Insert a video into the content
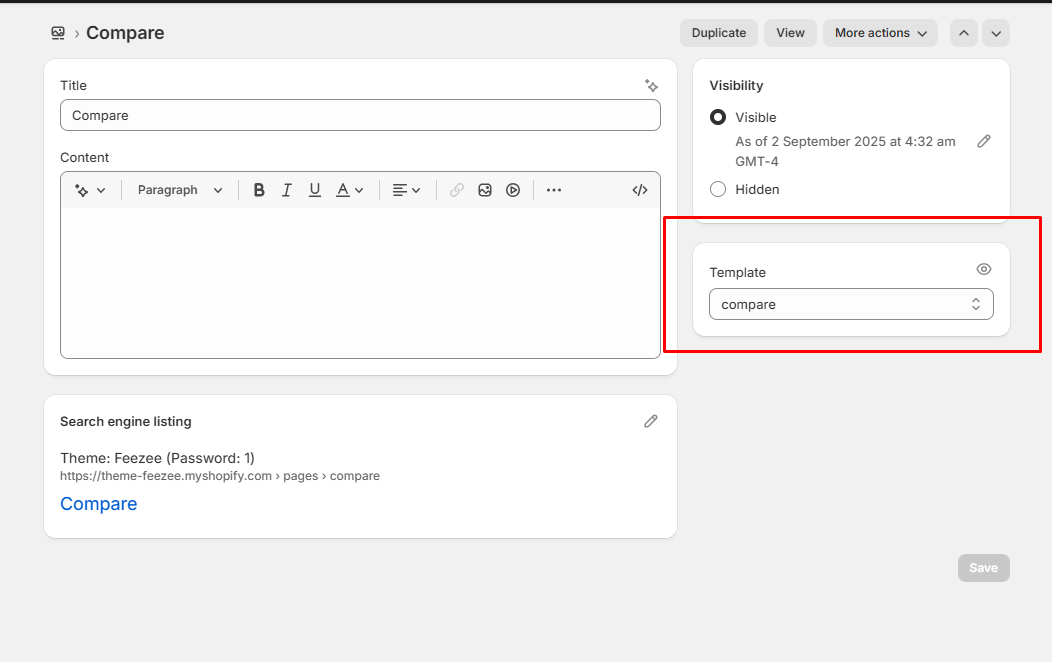1052x662 pixels. [x=513, y=190]
